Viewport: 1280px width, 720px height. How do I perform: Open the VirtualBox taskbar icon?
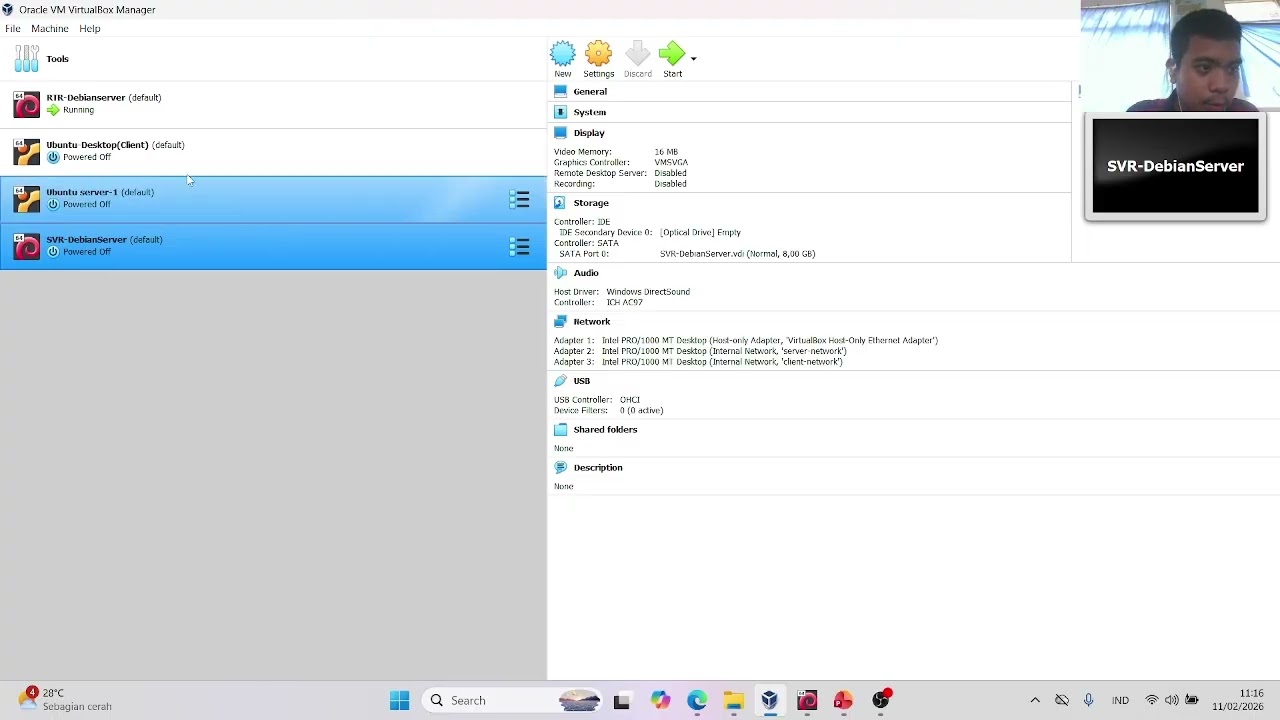tap(769, 701)
